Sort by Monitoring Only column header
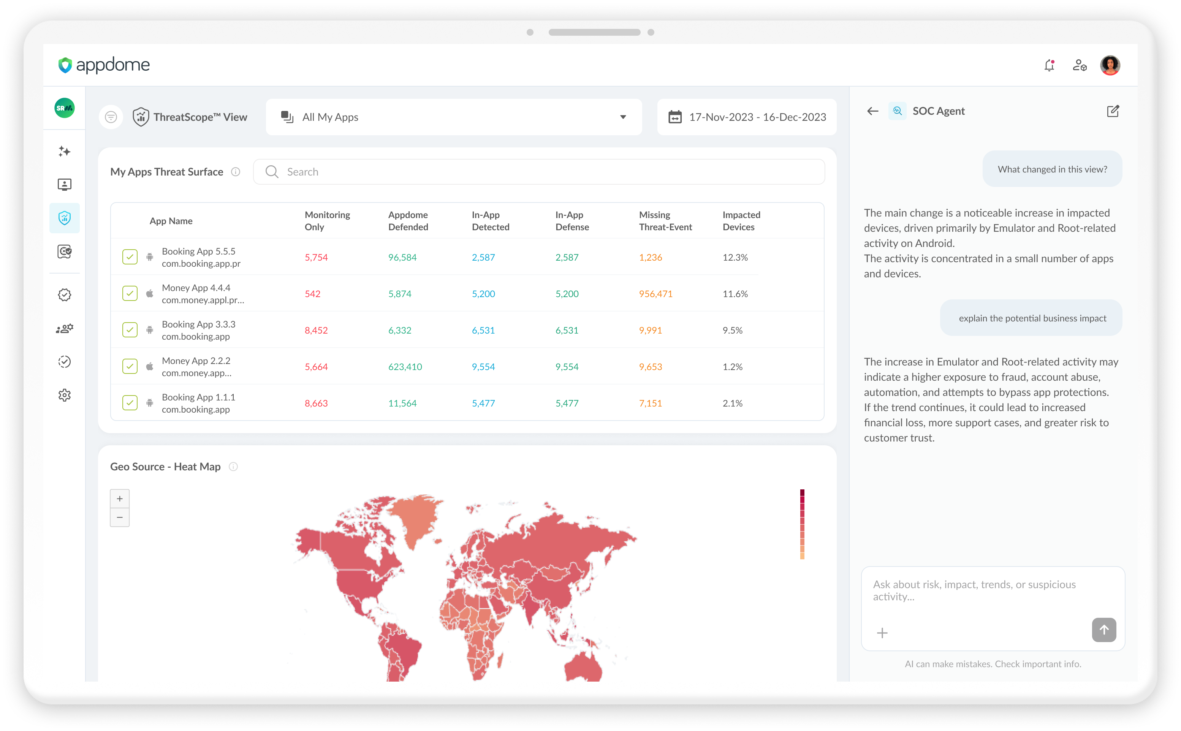This screenshot has width=1181, height=731. (327, 221)
